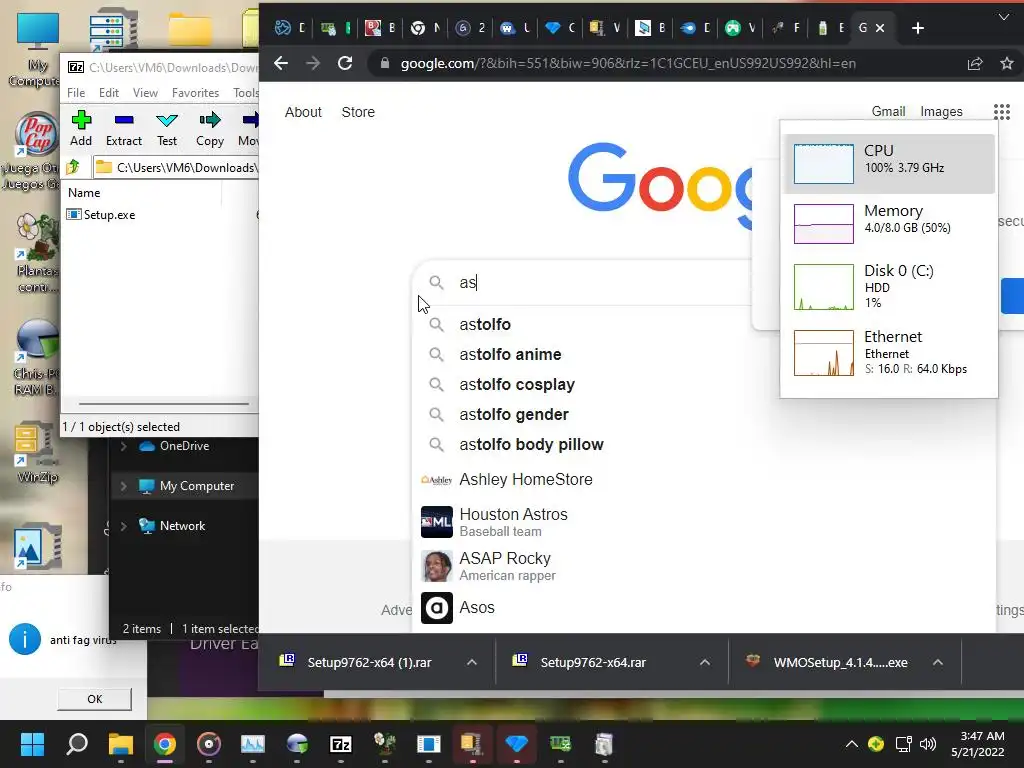The image size is (1024, 768).
Task: Click OK in the anti virus dialog
Action: coord(95,699)
